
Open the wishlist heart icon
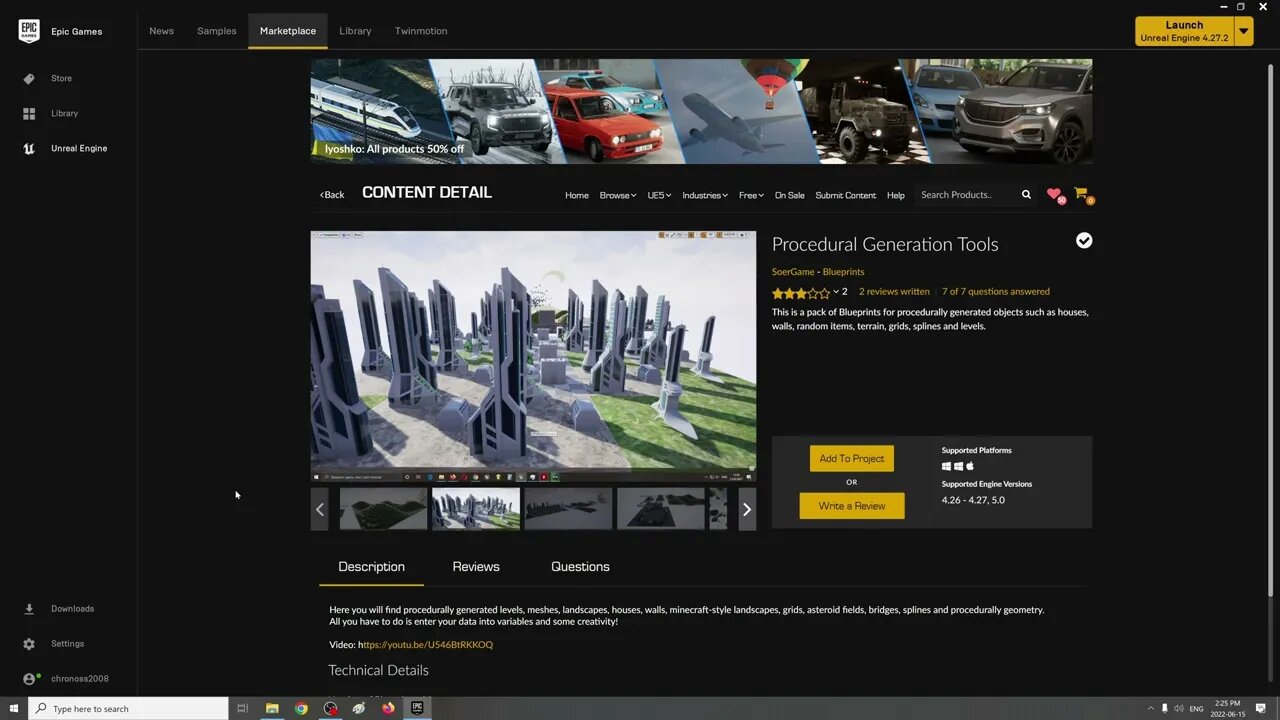click(x=1054, y=194)
